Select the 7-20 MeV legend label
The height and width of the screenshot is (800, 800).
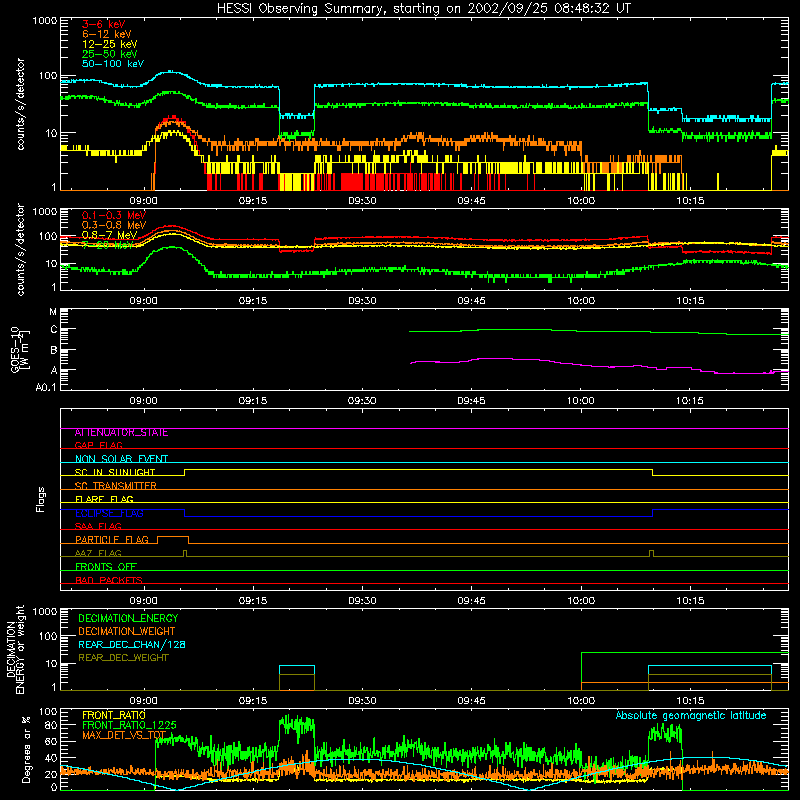pyautogui.click(x=108, y=245)
